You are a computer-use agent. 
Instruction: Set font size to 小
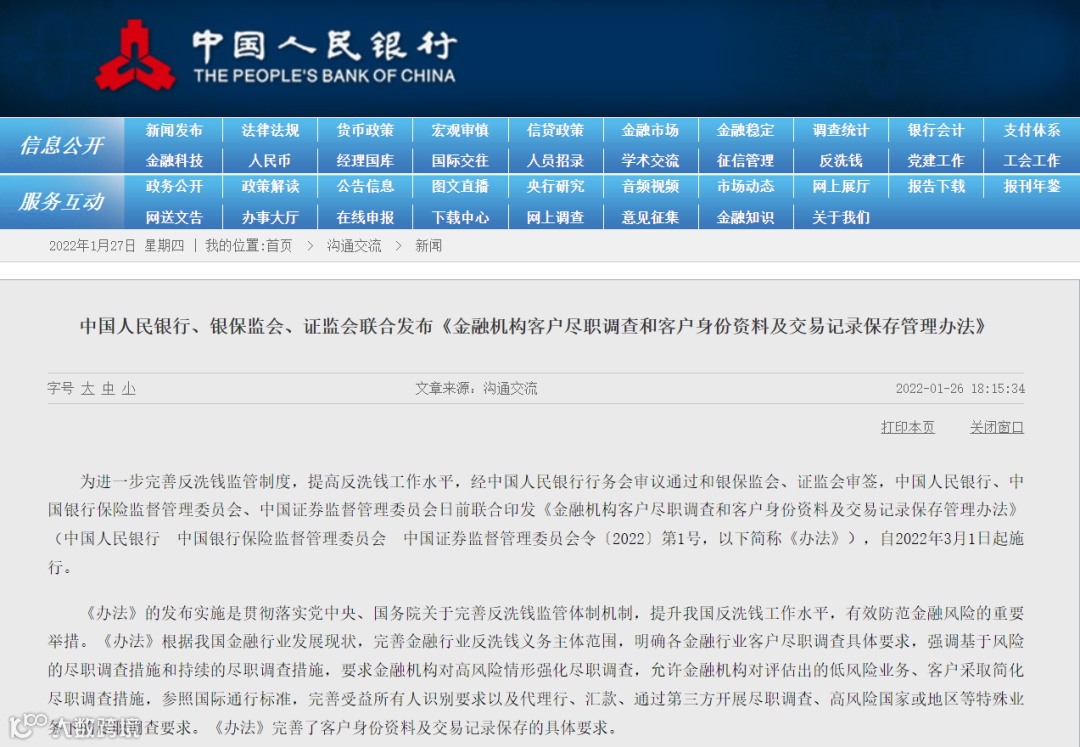(x=129, y=388)
